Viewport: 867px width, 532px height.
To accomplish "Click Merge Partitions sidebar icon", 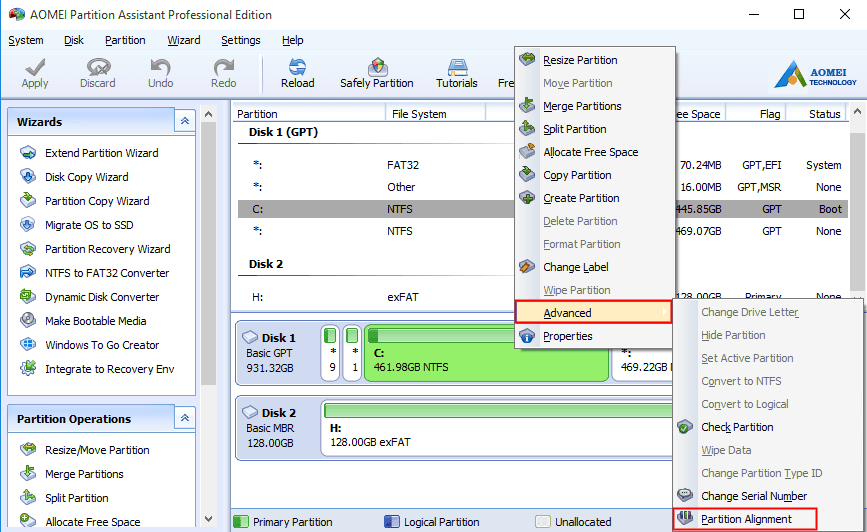I will click(x=28, y=473).
